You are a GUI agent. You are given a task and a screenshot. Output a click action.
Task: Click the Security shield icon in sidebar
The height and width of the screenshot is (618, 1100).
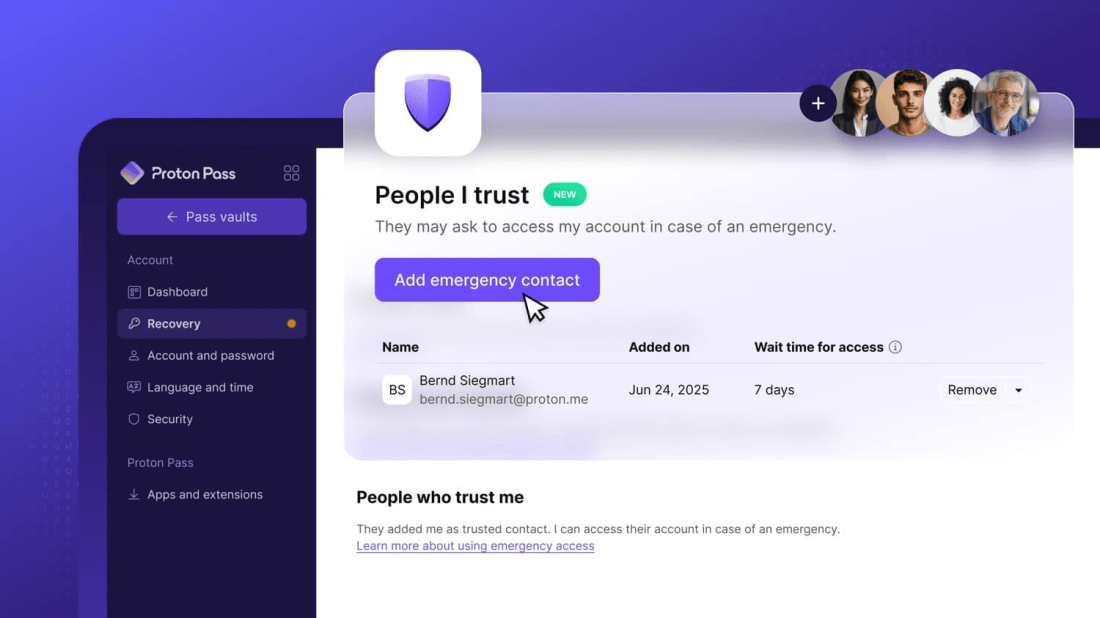(x=133, y=419)
